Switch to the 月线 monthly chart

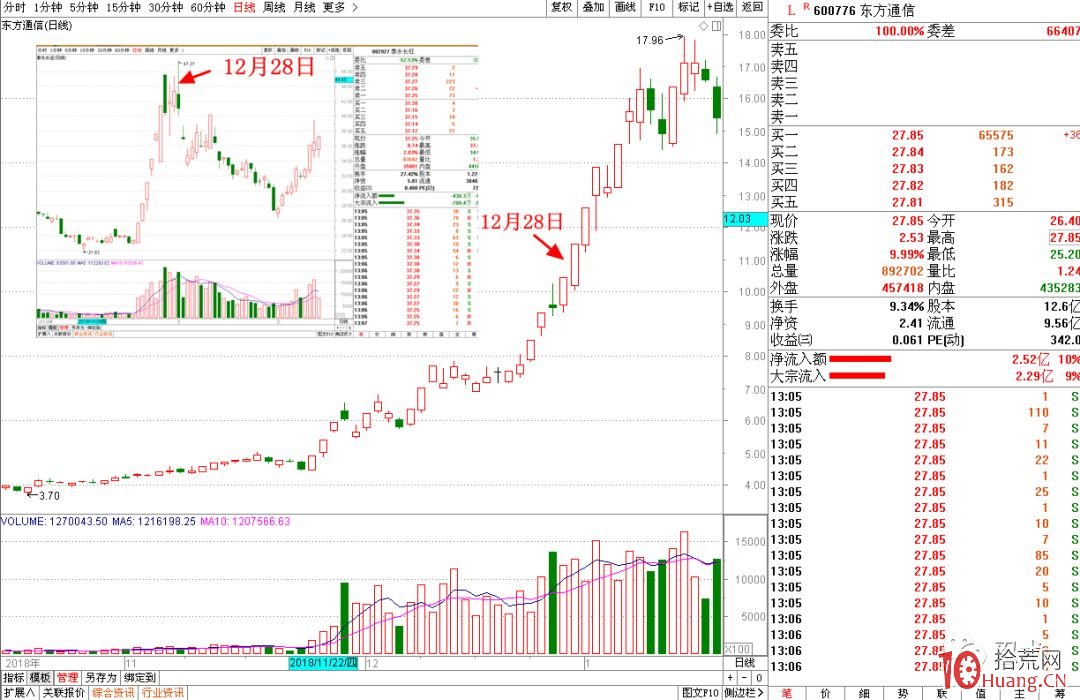pos(304,8)
